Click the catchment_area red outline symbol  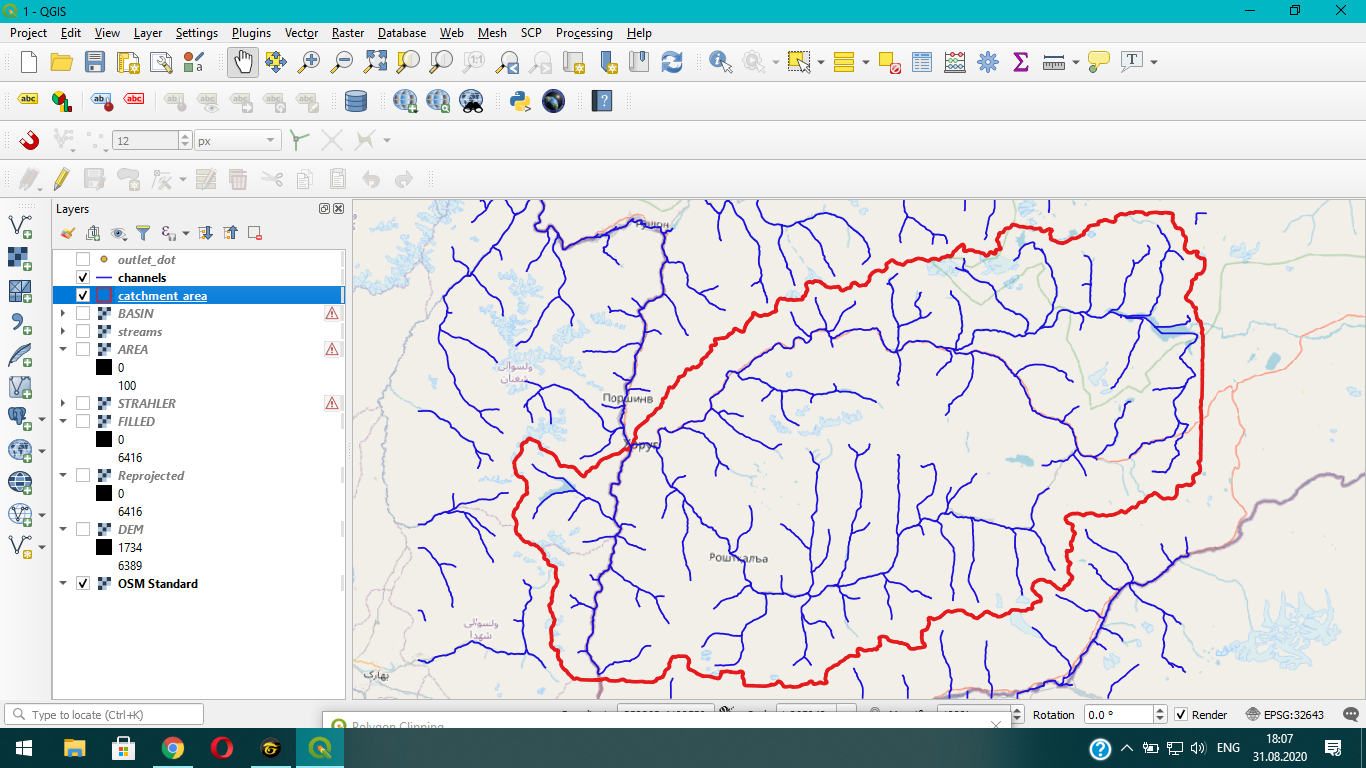click(104, 296)
